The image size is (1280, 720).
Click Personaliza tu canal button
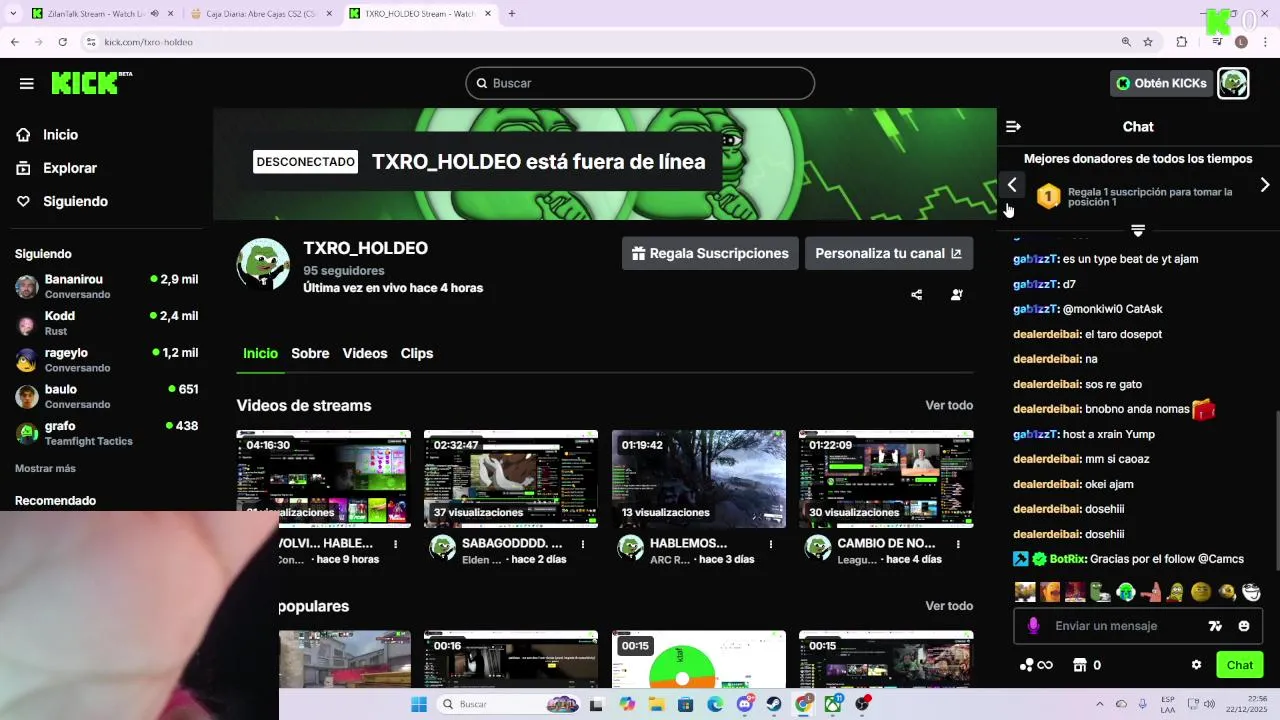[889, 253]
